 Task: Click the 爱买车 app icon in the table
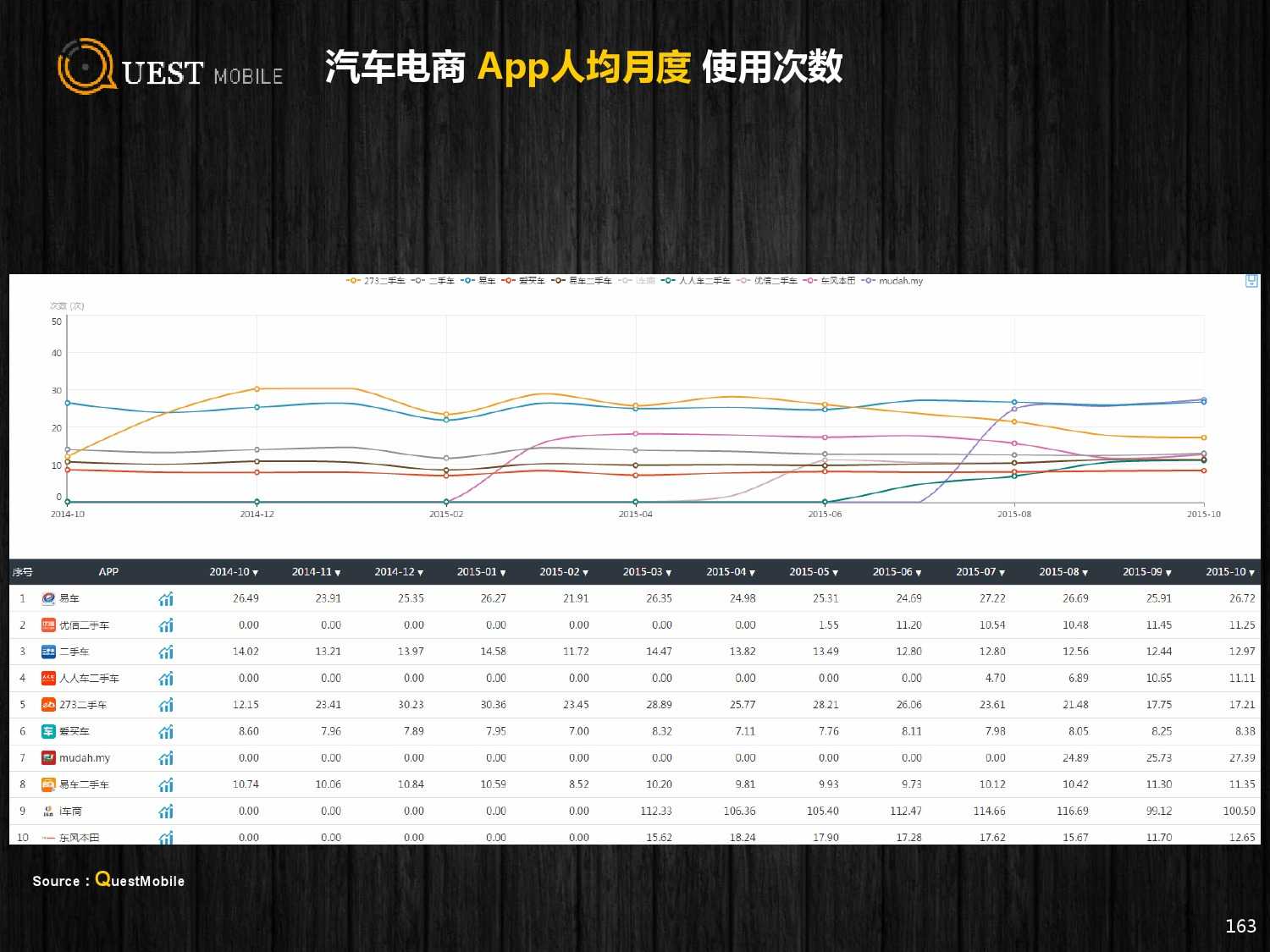48,731
